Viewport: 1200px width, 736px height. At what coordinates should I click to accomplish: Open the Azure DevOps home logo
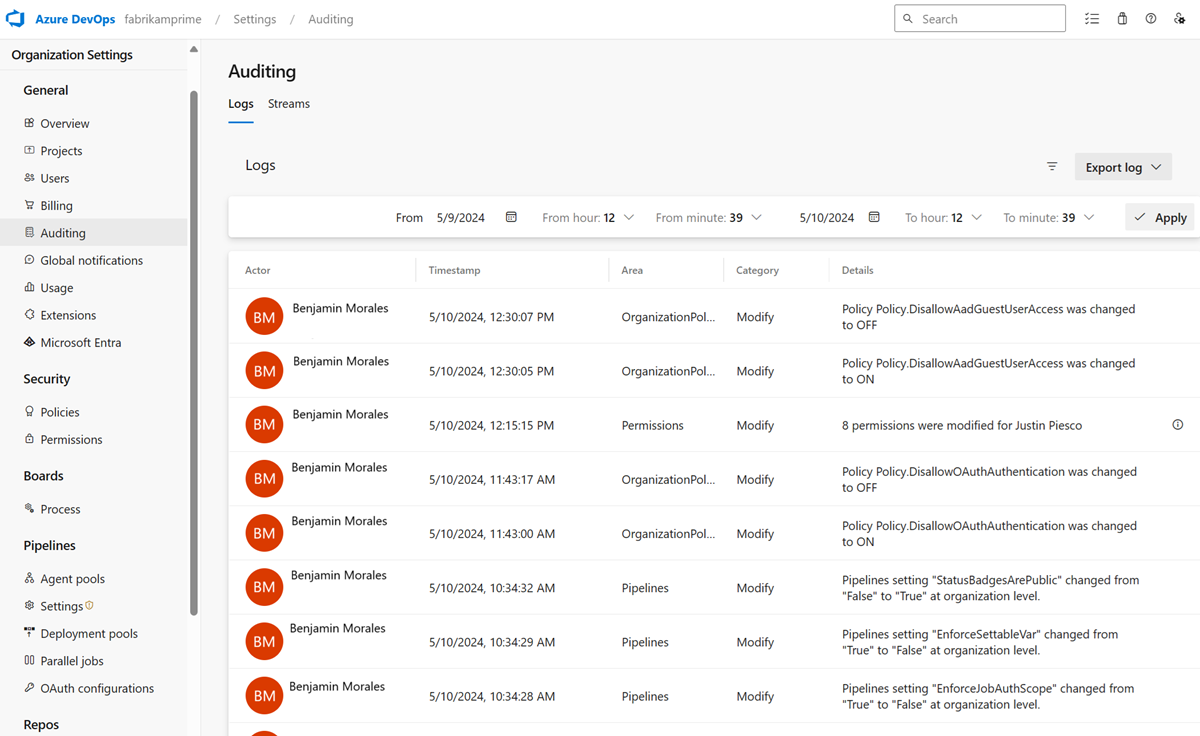pyautogui.click(x=14, y=18)
